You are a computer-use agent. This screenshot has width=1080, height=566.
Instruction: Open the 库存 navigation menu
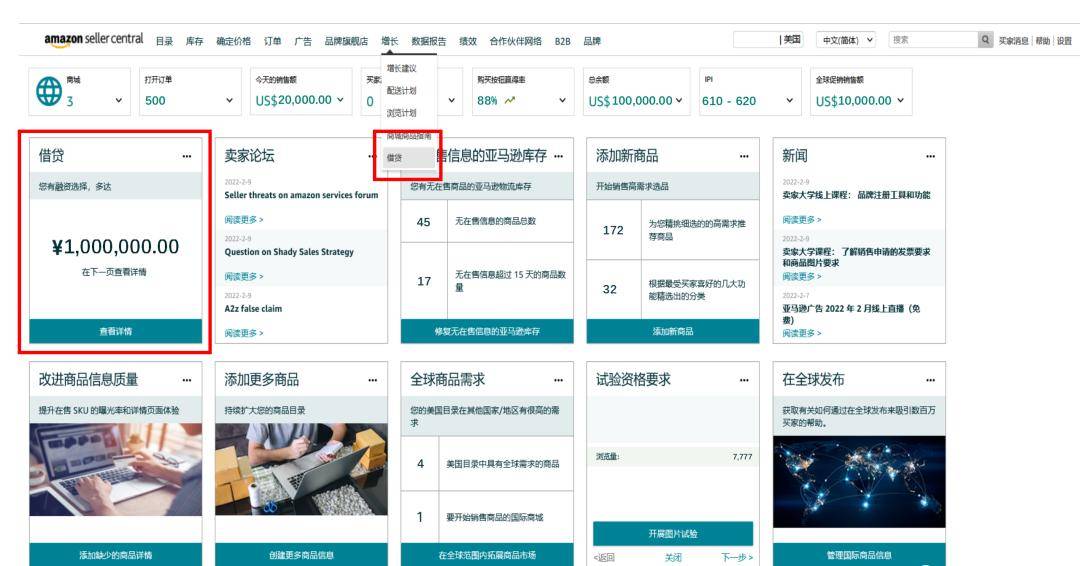pos(194,41)
